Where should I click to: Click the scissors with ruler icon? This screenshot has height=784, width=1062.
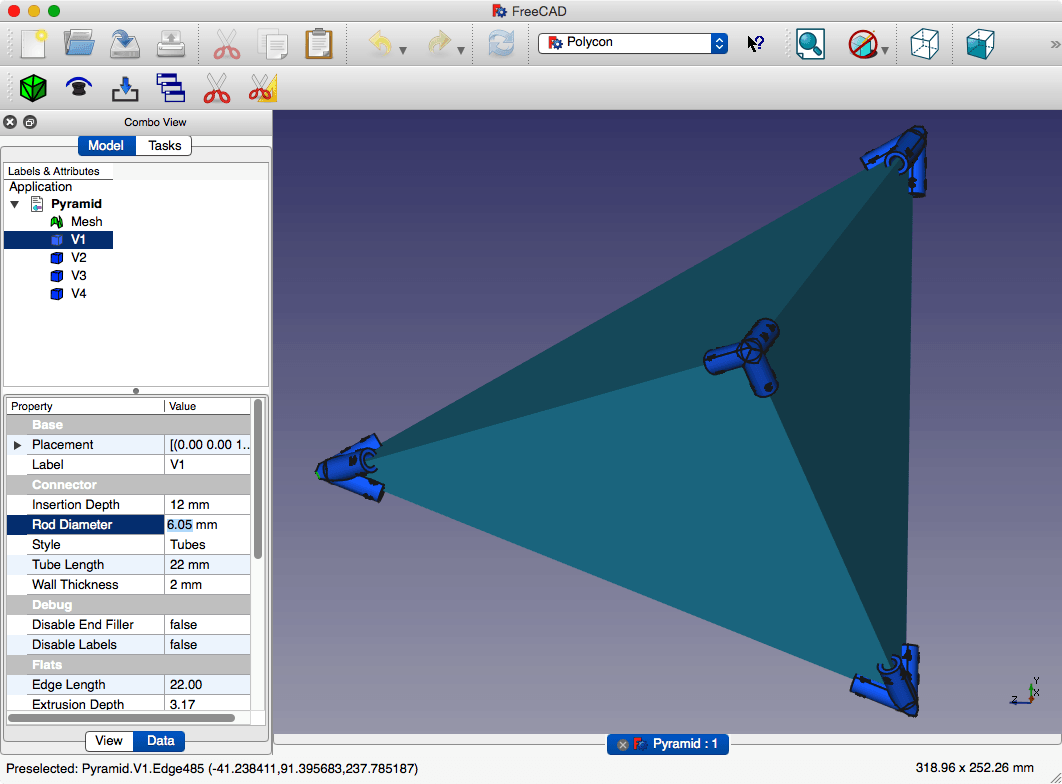pyautogui.click(x=262, y=88)
